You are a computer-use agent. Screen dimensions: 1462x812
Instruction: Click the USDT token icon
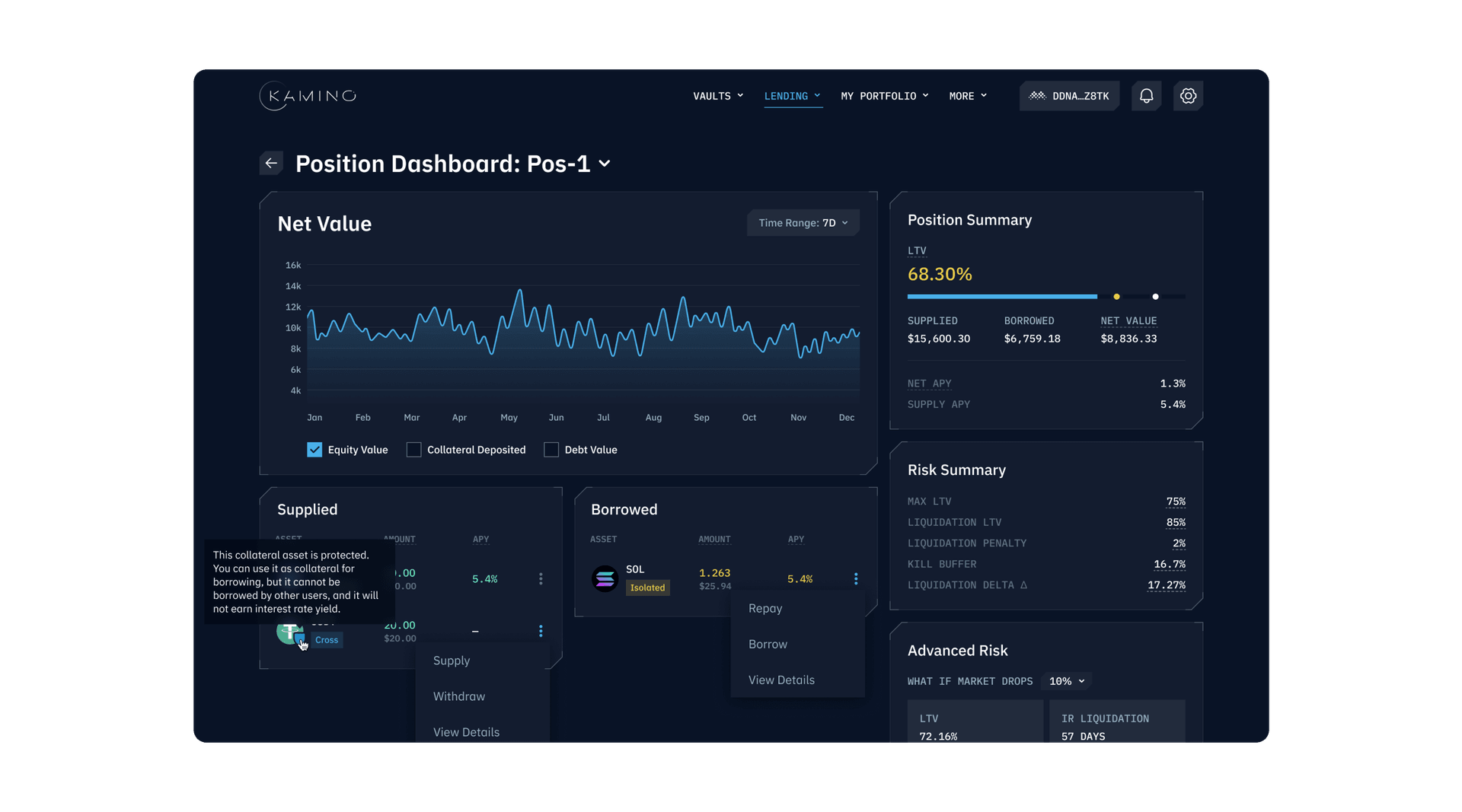[x=289, y=632]
